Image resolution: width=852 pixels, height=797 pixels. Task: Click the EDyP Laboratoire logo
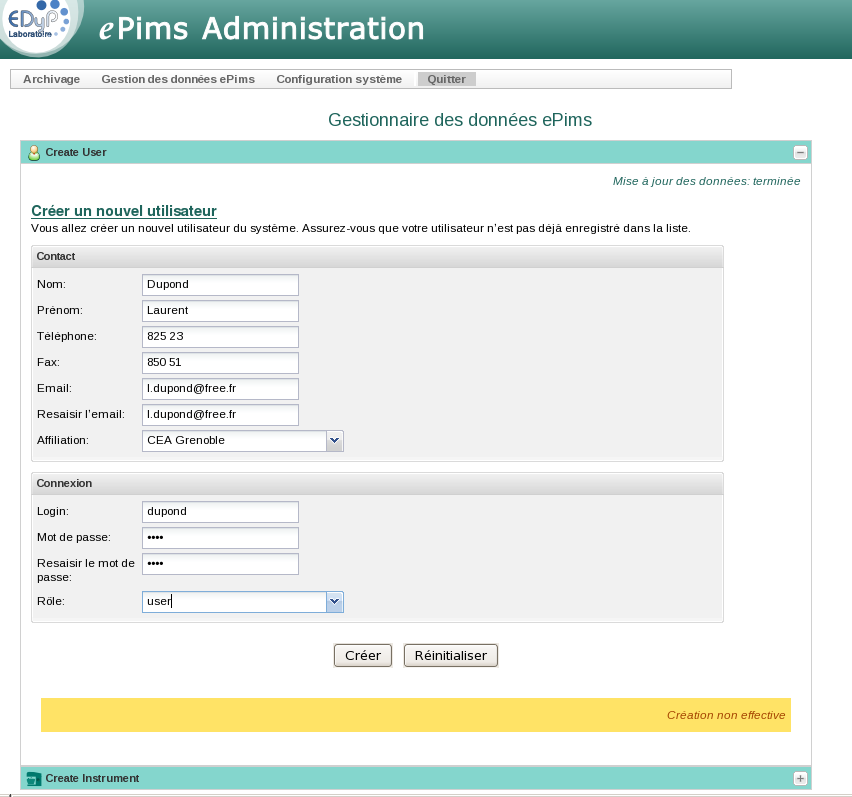click(38, 28)
